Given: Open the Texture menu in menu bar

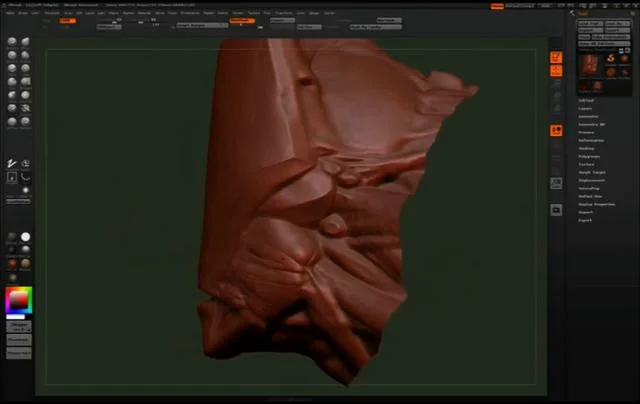Looking at the screenshot, I should 253,13.
